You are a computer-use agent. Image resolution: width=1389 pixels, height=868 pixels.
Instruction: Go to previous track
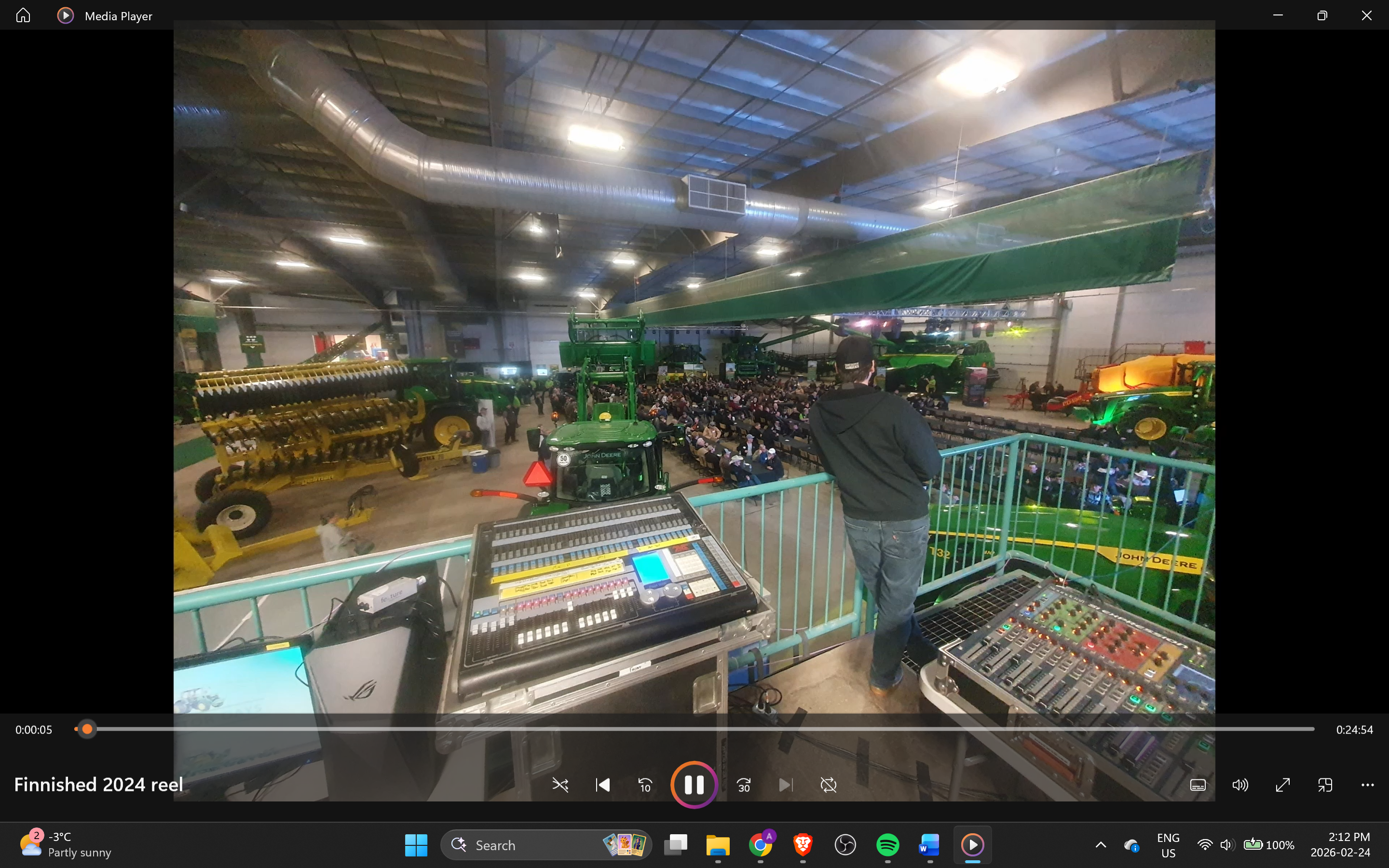(x=603, y=785)
